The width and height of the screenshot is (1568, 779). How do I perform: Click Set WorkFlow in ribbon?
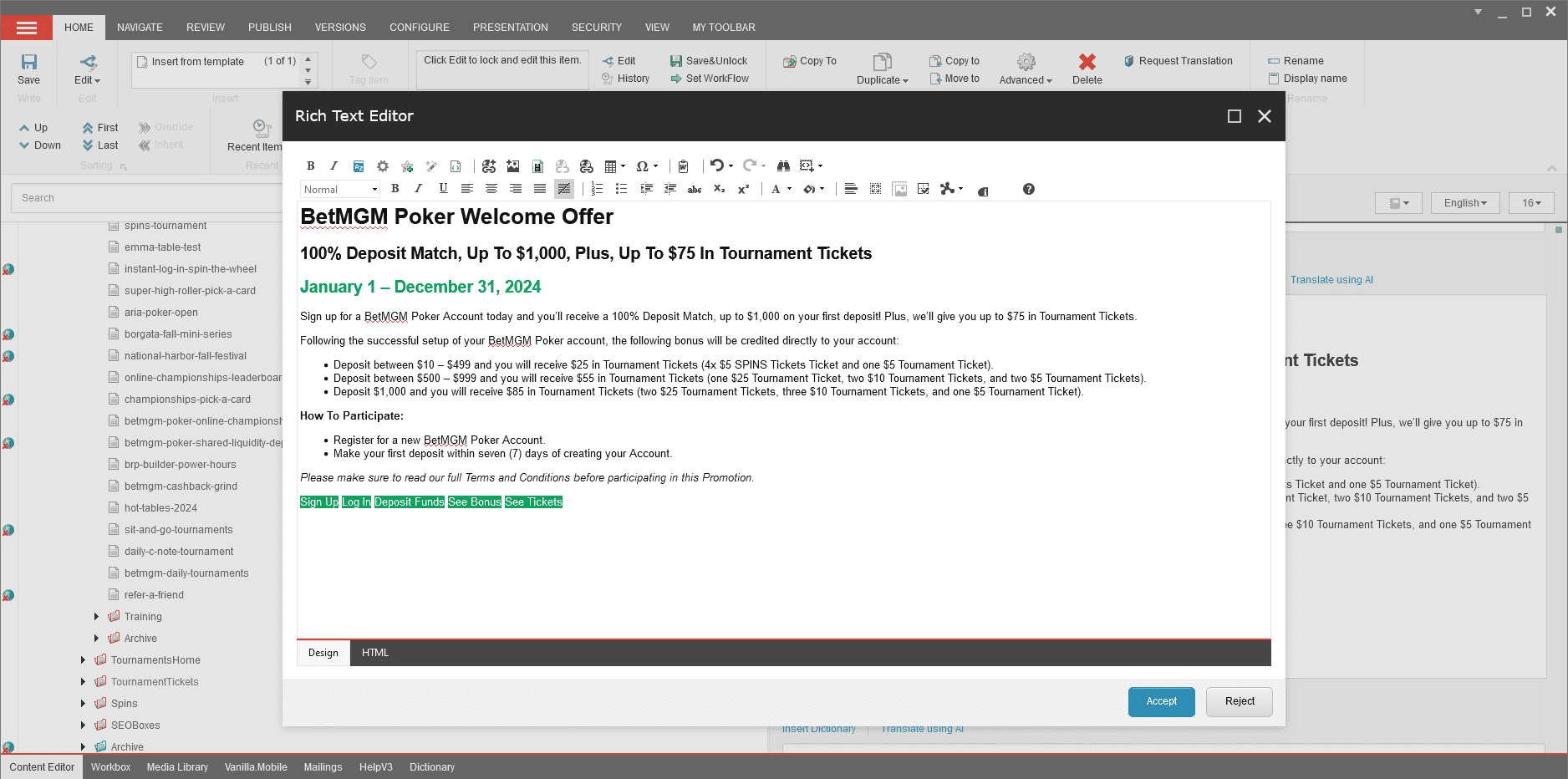tap(710, 79)
